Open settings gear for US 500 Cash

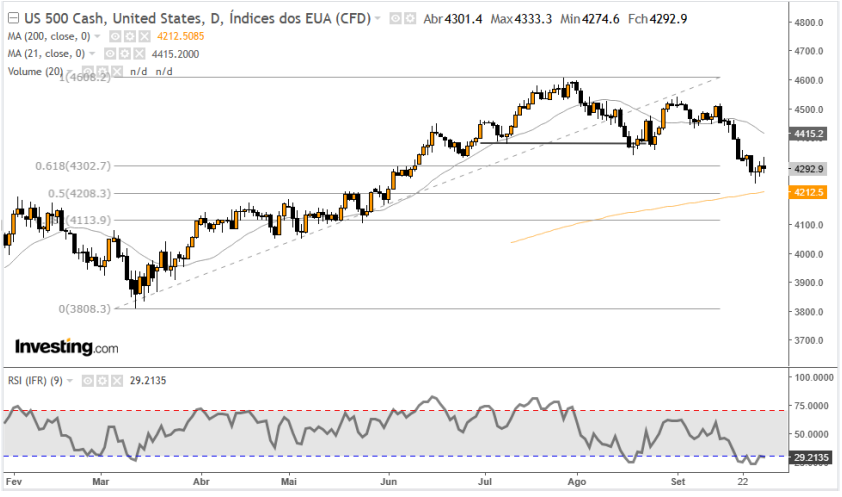coord(410,19)
